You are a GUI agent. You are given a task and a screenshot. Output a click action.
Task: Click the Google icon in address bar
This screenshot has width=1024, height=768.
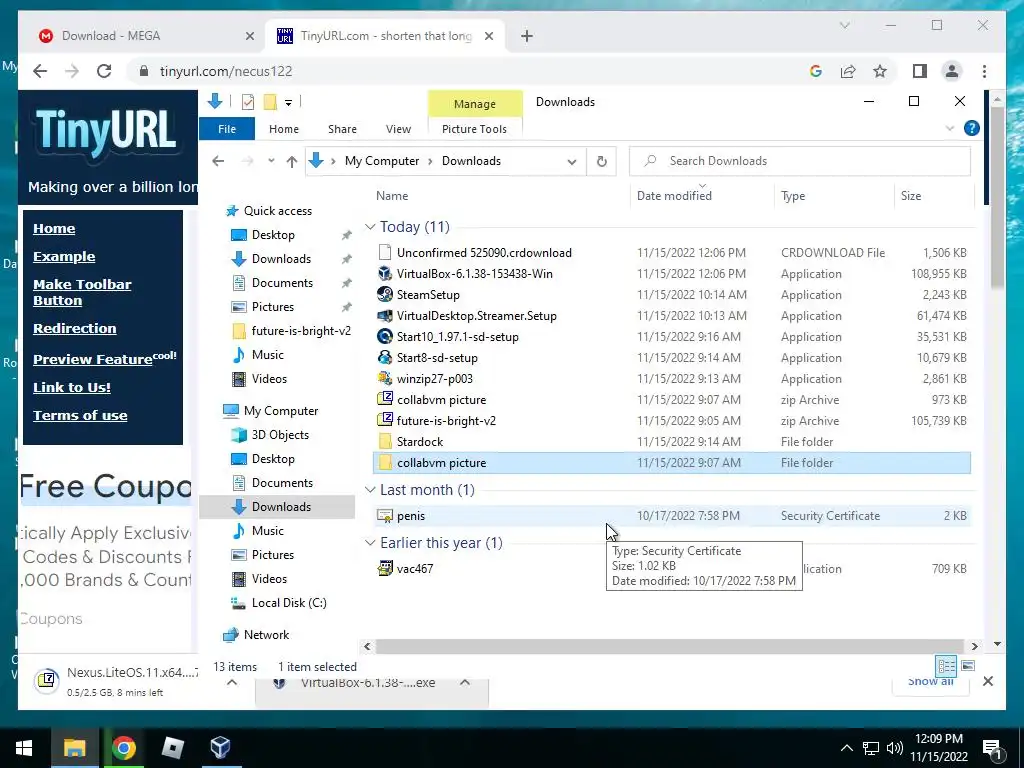coord(816,71)
